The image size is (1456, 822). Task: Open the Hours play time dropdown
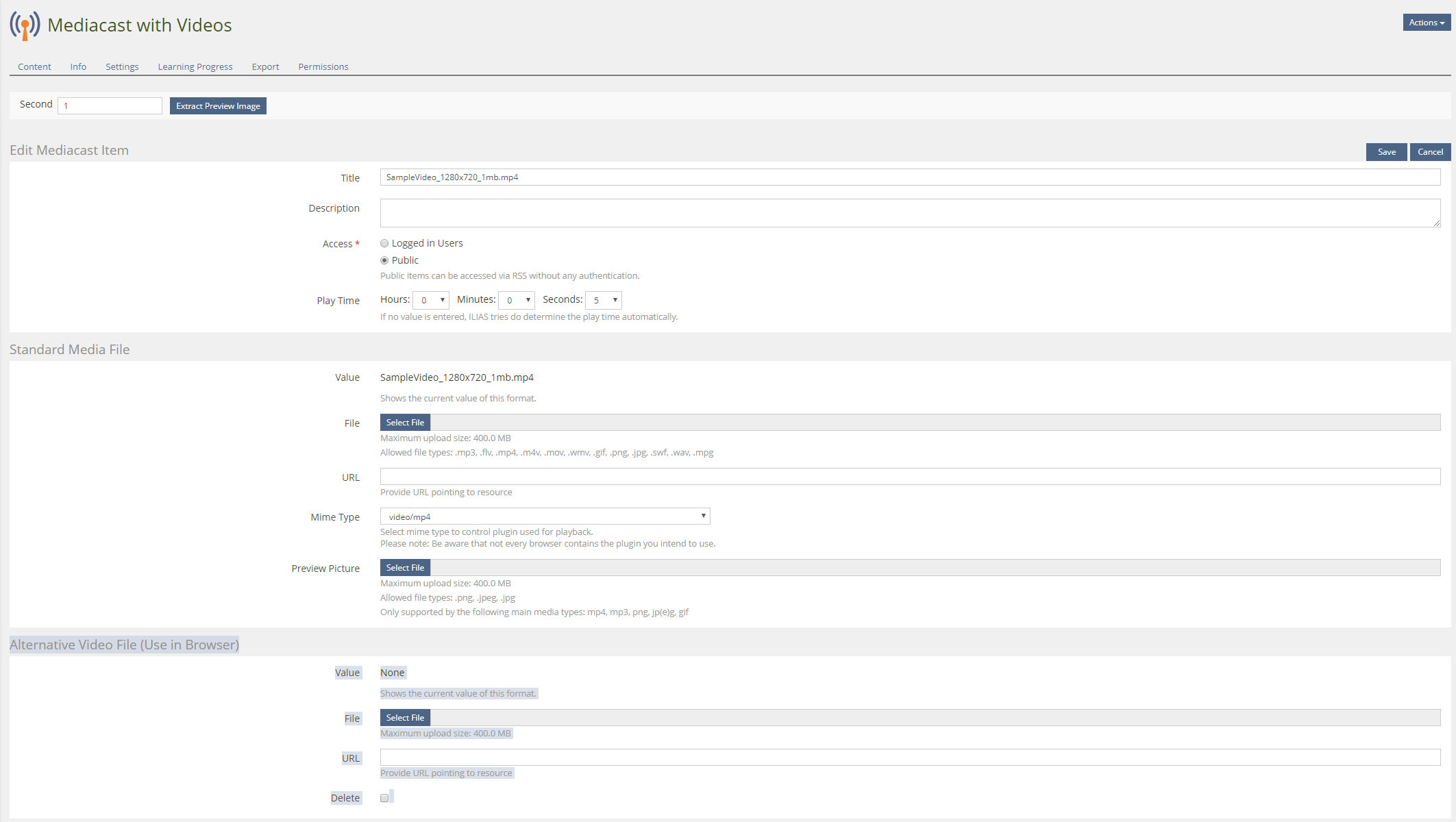(x=431, y=300)
